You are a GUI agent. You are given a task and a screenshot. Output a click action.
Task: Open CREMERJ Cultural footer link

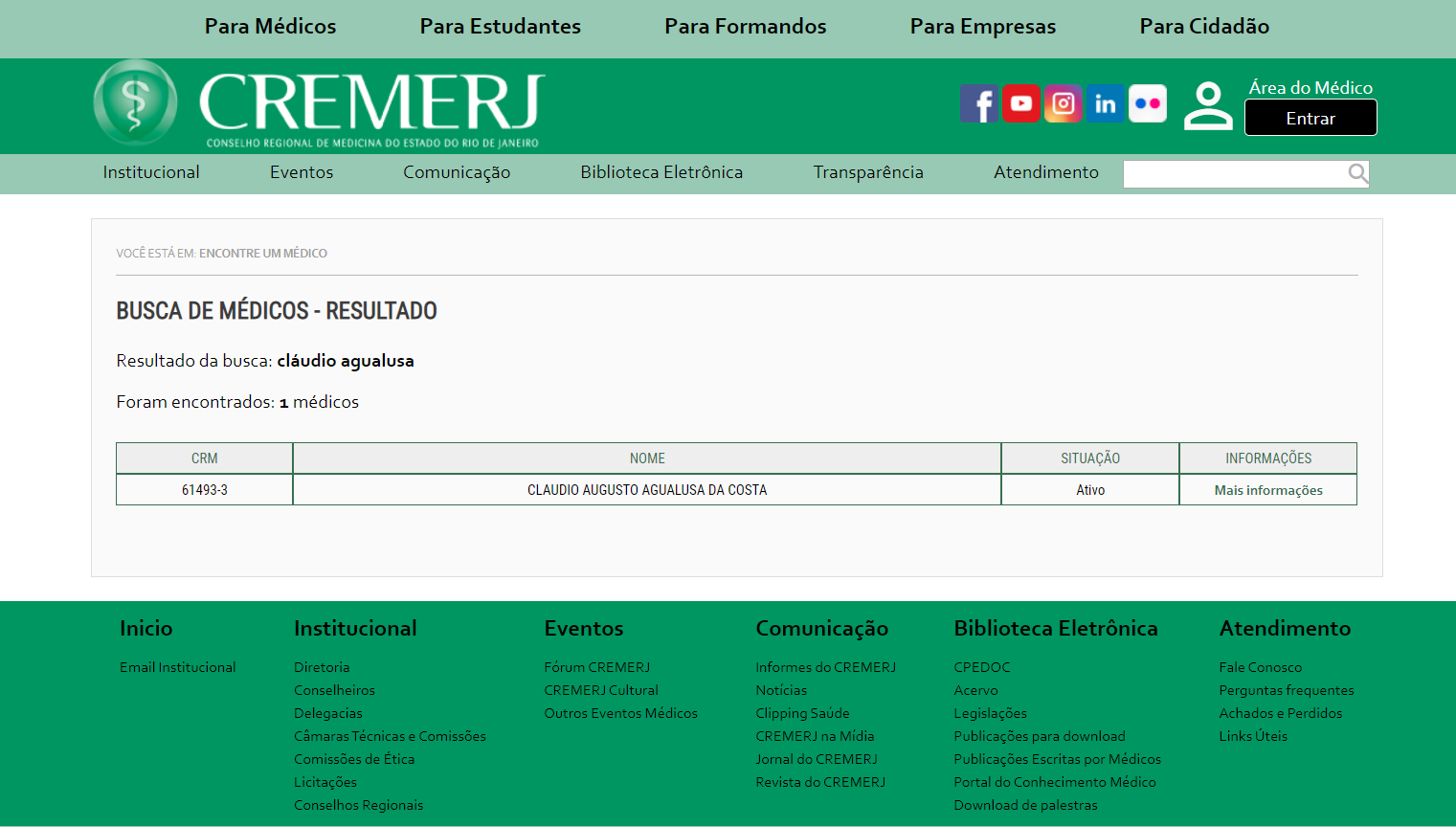pyautogui.click(x=601, y=690)
